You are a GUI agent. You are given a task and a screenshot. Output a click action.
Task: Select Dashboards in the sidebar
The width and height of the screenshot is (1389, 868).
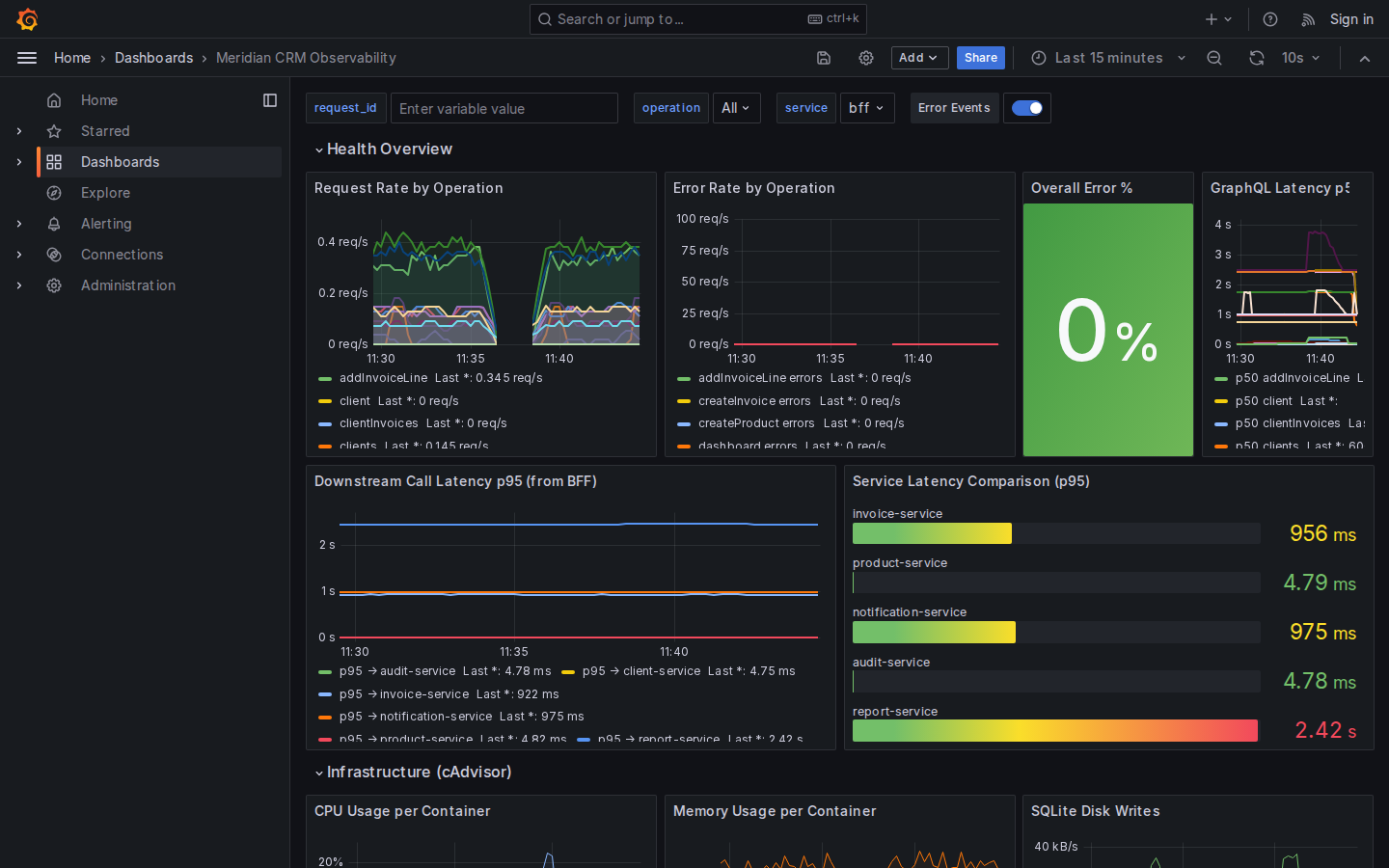(121, 162)
